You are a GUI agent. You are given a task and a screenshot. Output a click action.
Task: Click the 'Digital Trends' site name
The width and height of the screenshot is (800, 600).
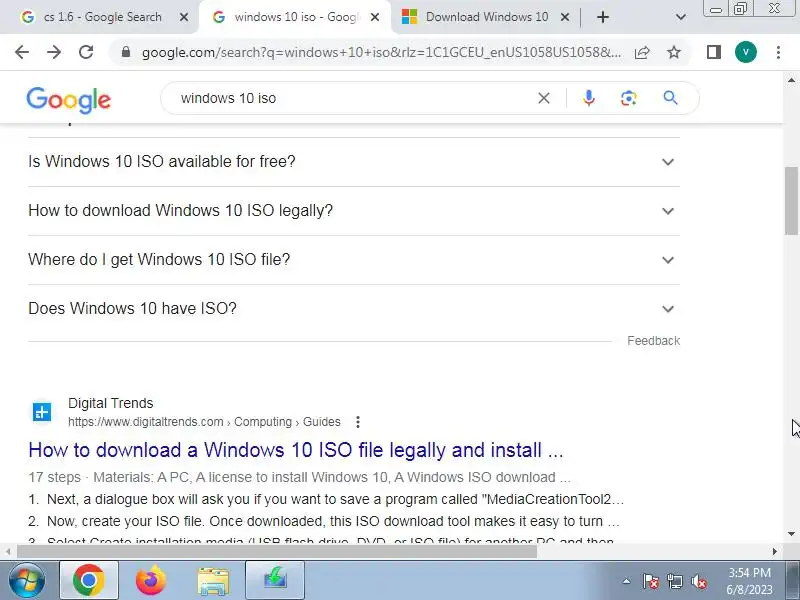[x=111, y=403]
